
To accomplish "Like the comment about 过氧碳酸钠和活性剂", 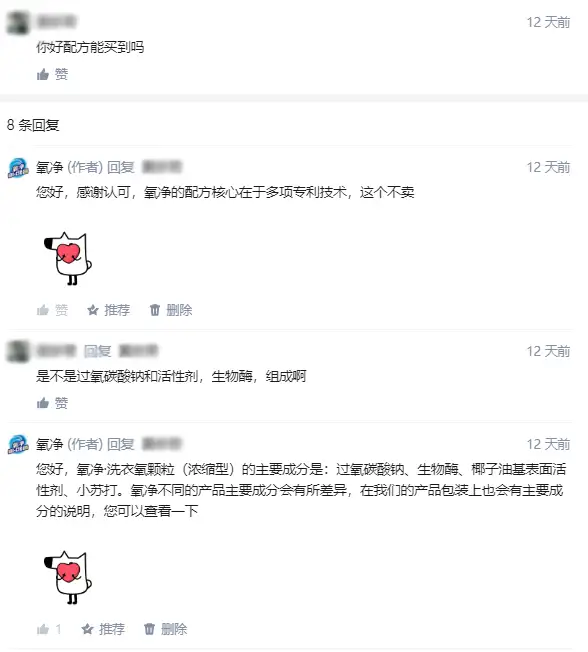I will [52, 403].
